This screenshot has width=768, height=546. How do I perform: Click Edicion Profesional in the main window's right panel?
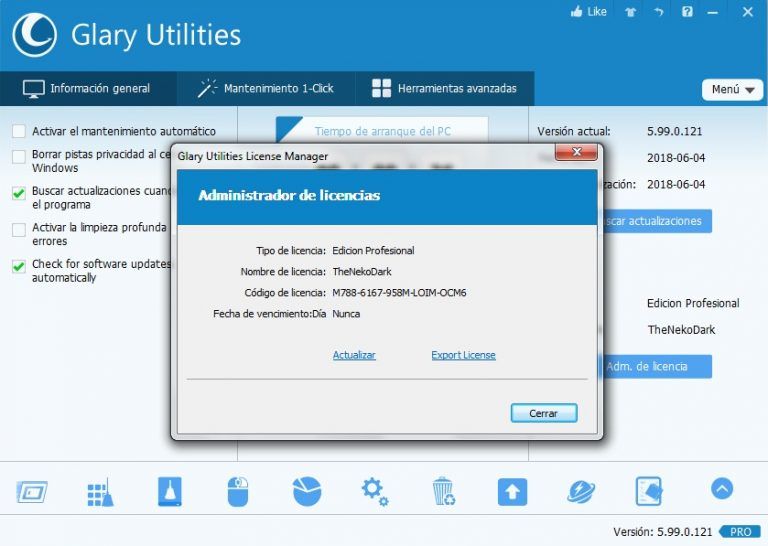(693, 304)
